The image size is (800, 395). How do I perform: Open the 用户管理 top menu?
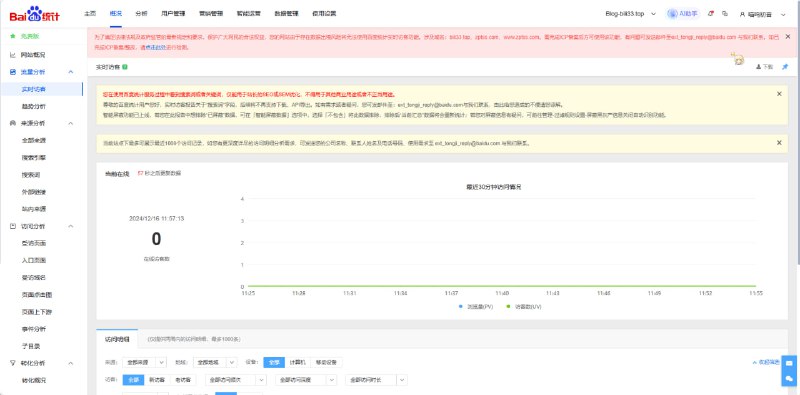tap(173, 14)
